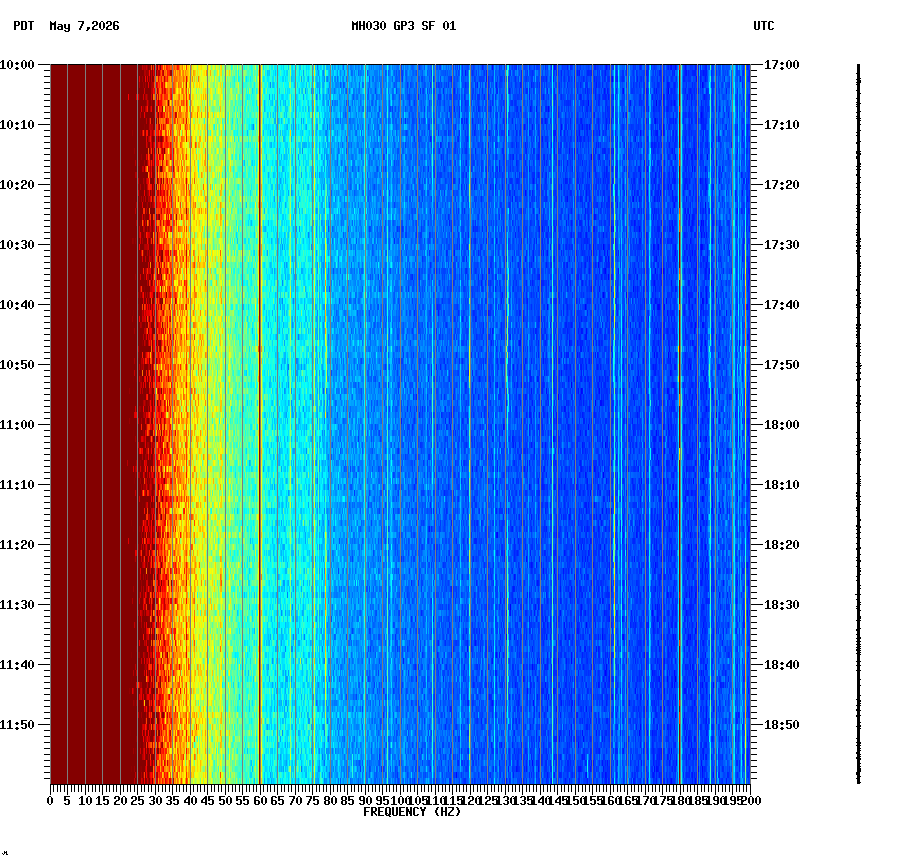
Task: Click the 65 Hz frequency tick label
Action: point(278,801)
